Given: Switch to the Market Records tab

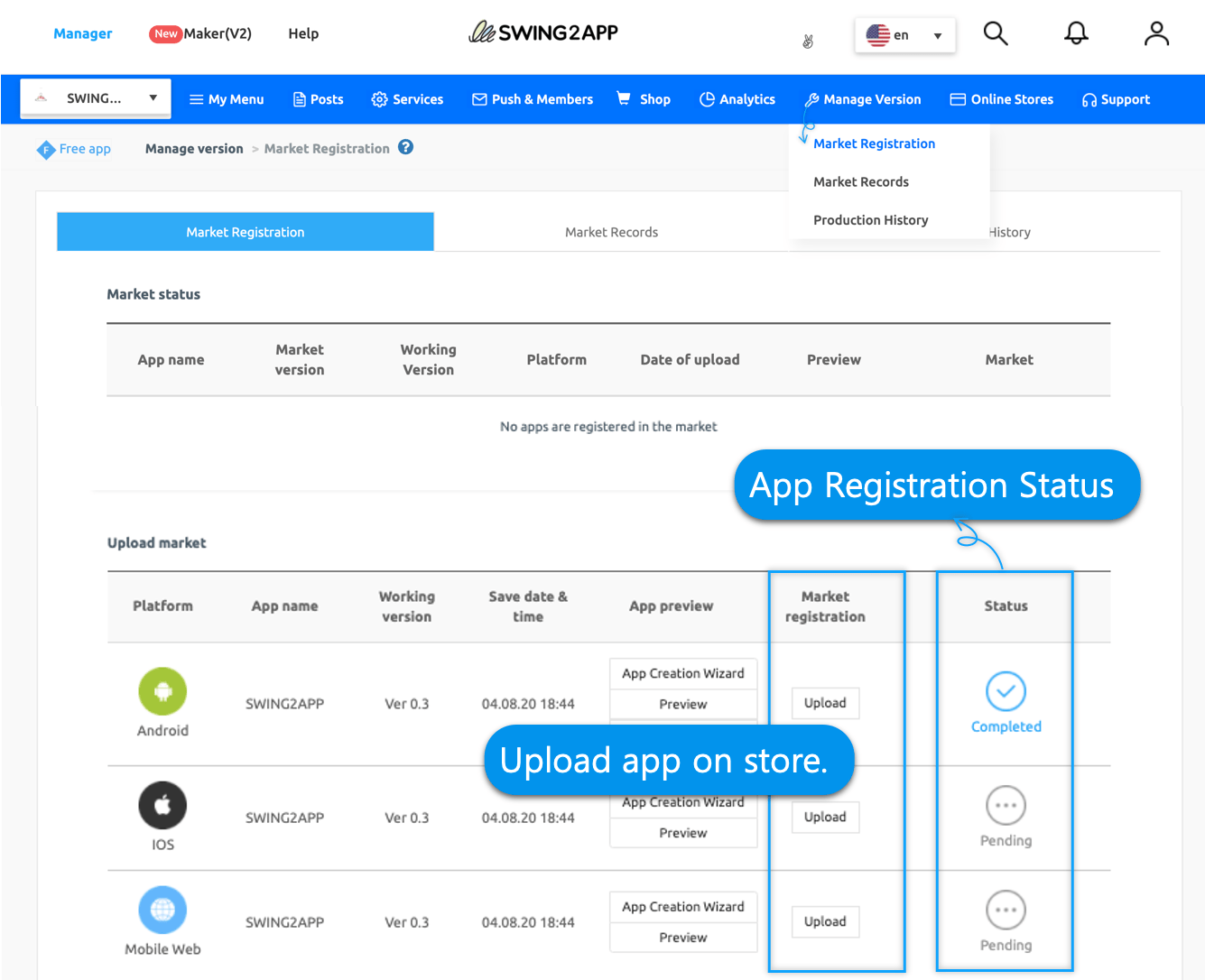Looking at the screenshot, I should pyautogui.click(x=611, y=232).
